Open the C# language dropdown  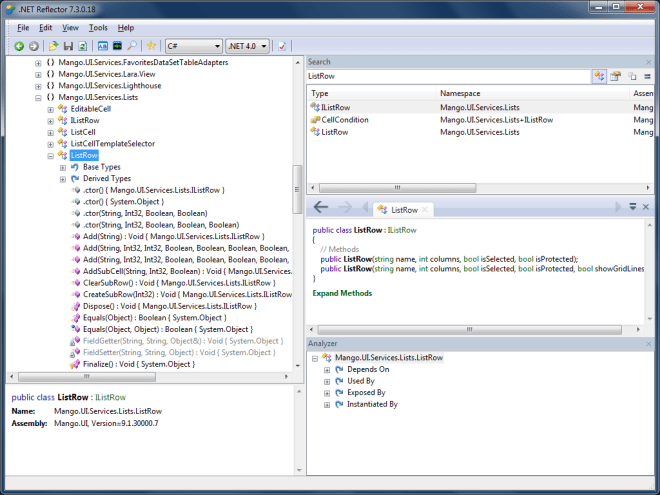[x=193, y=46]
